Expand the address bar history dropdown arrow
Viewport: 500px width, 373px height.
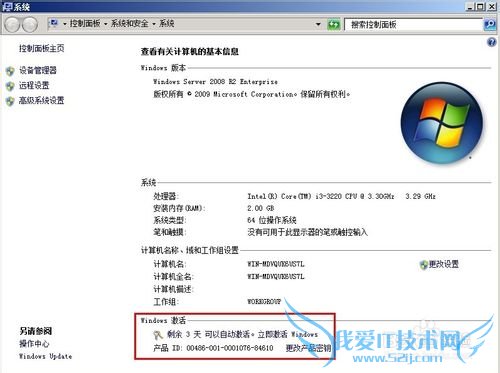(318, 24)
